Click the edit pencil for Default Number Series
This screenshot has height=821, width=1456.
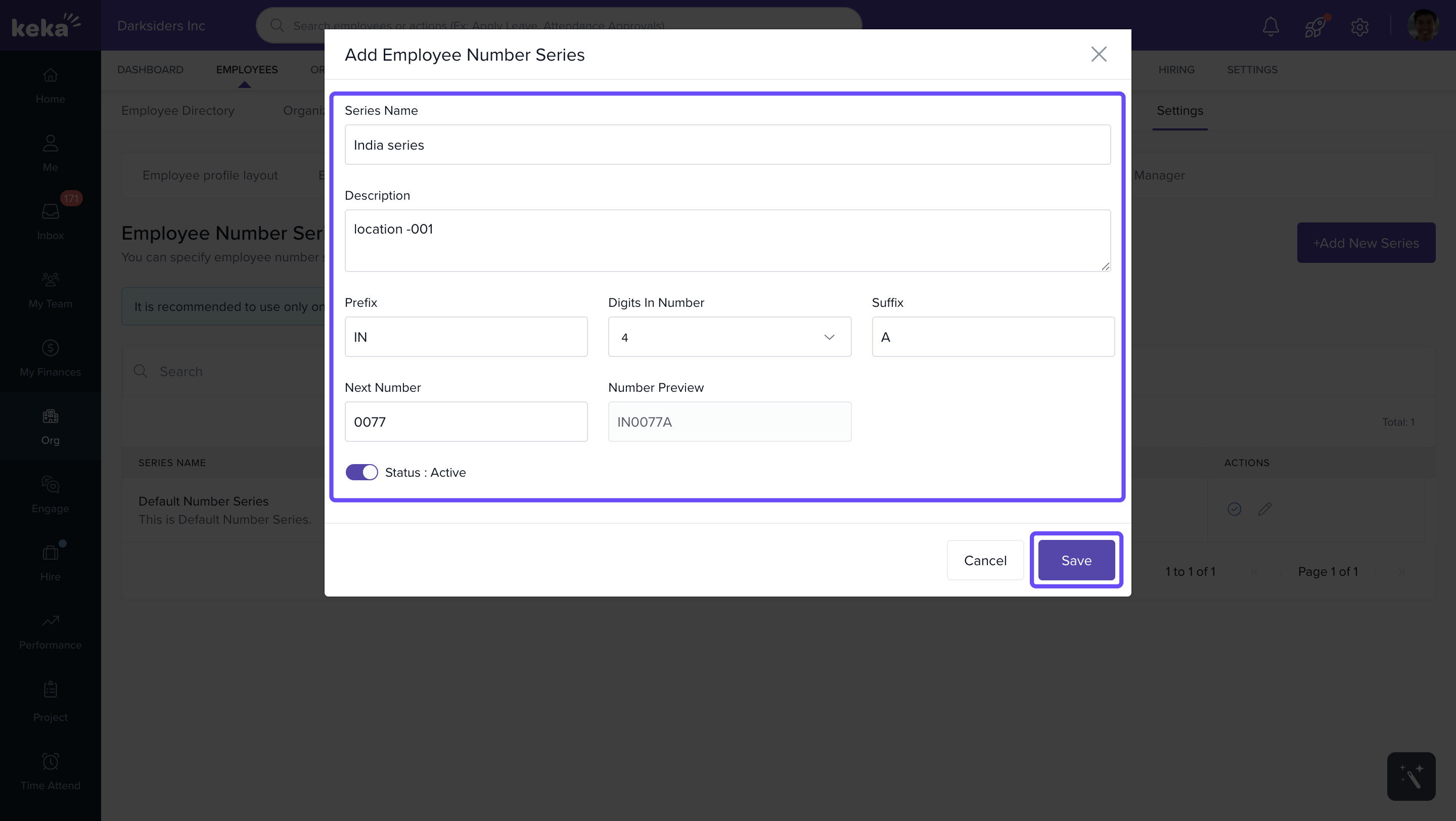tap(1265, 509)
